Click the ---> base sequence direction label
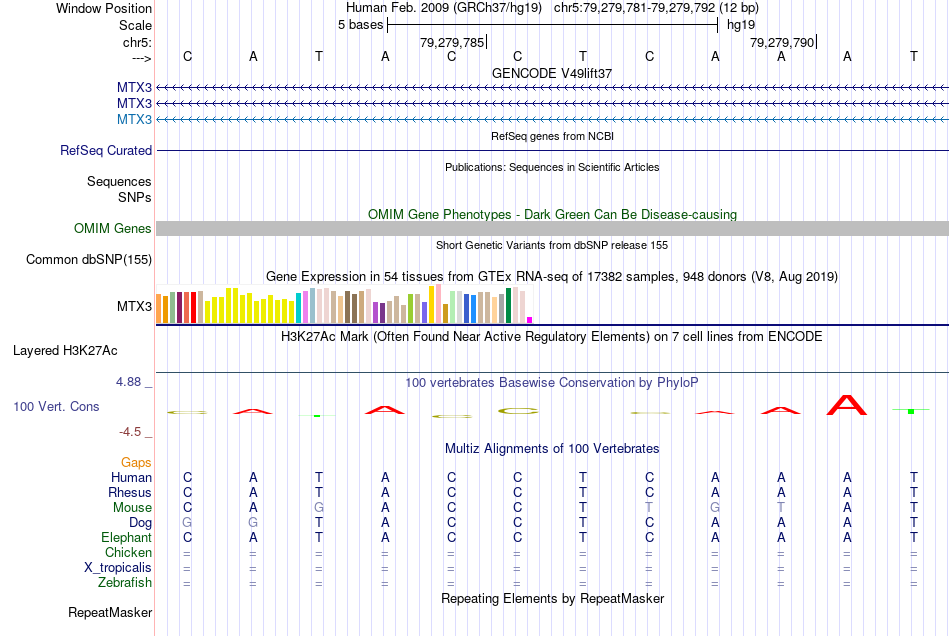The image size is (950, 636). 141,58
